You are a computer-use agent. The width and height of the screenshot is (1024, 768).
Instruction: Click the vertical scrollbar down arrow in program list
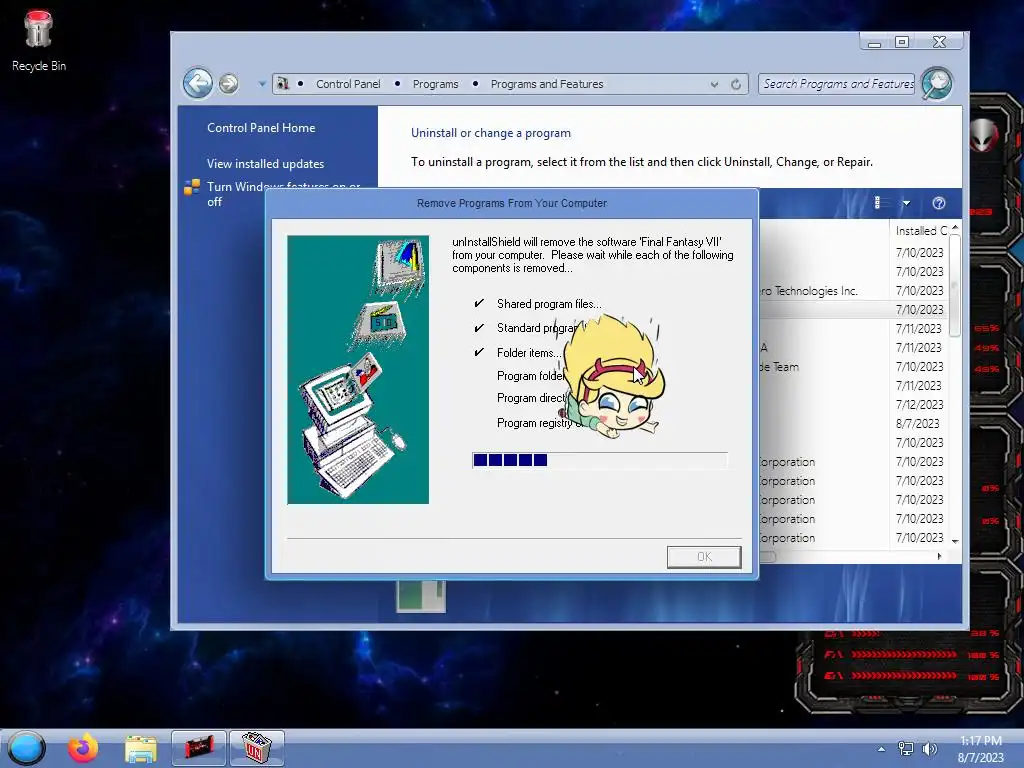955,541
